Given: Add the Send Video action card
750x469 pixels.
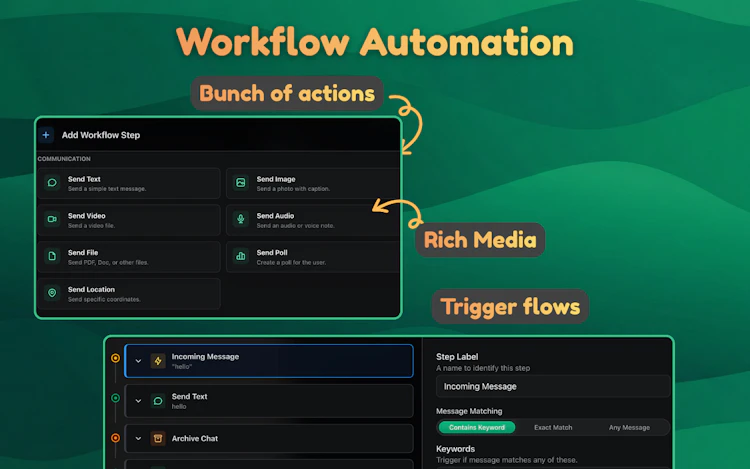Looking at the screenshot, I should point(129,220).
